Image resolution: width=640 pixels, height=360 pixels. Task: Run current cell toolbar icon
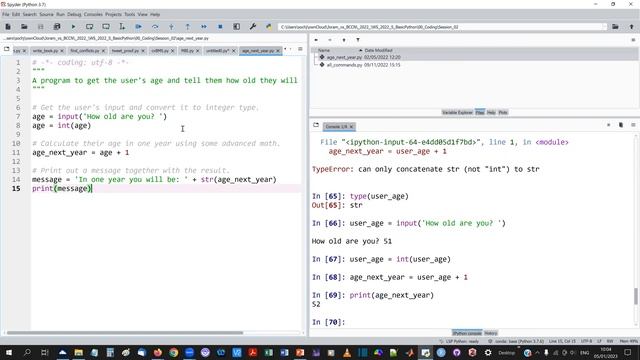(x=89, y=27)
